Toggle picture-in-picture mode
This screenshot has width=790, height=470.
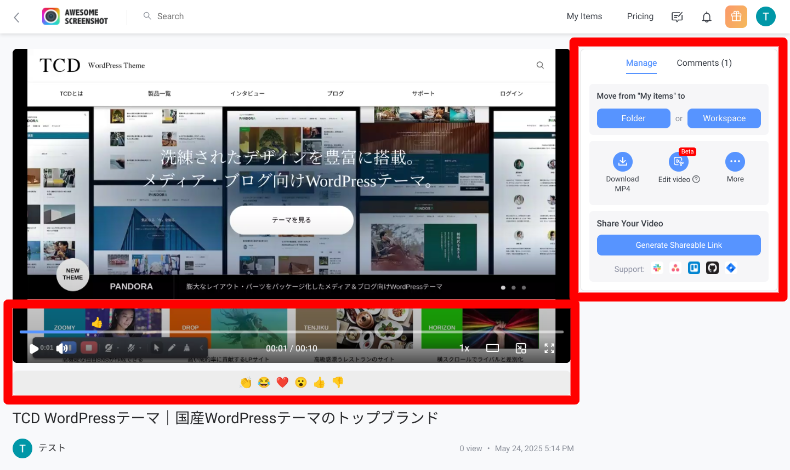(x=520, y=348)
